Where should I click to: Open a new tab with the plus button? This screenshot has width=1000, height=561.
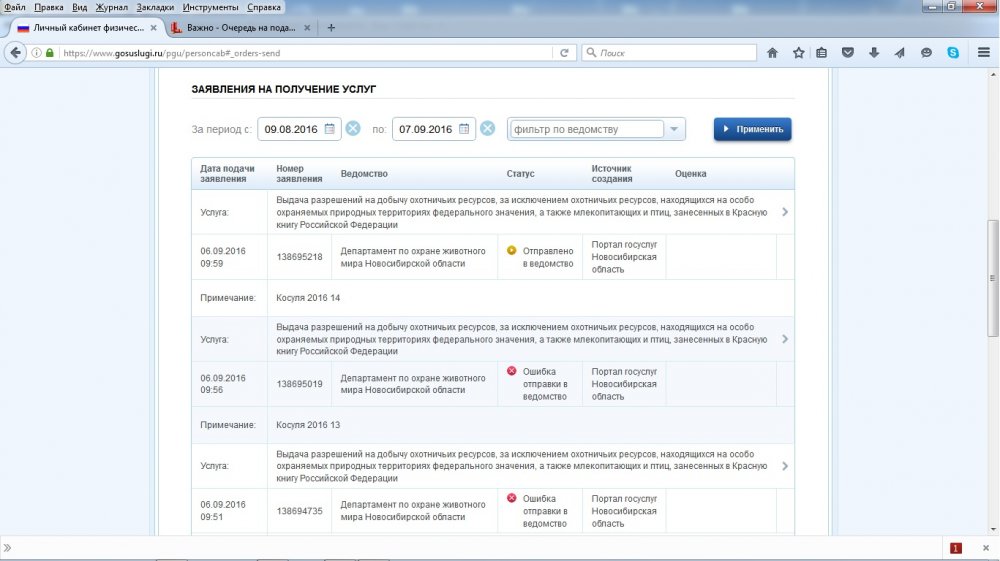(x=331, y=28)
